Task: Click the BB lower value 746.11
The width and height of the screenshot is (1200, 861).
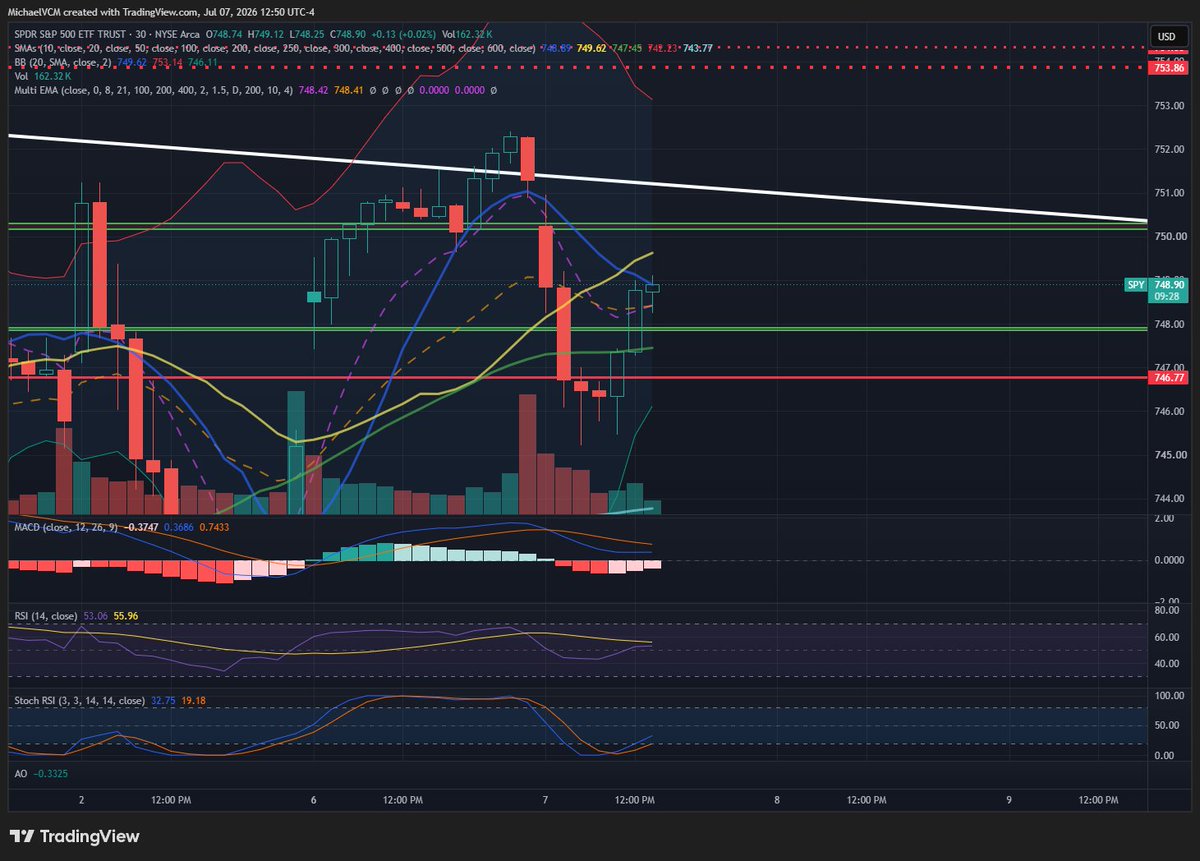Action: pyautogui.click(x=205, y=62)
